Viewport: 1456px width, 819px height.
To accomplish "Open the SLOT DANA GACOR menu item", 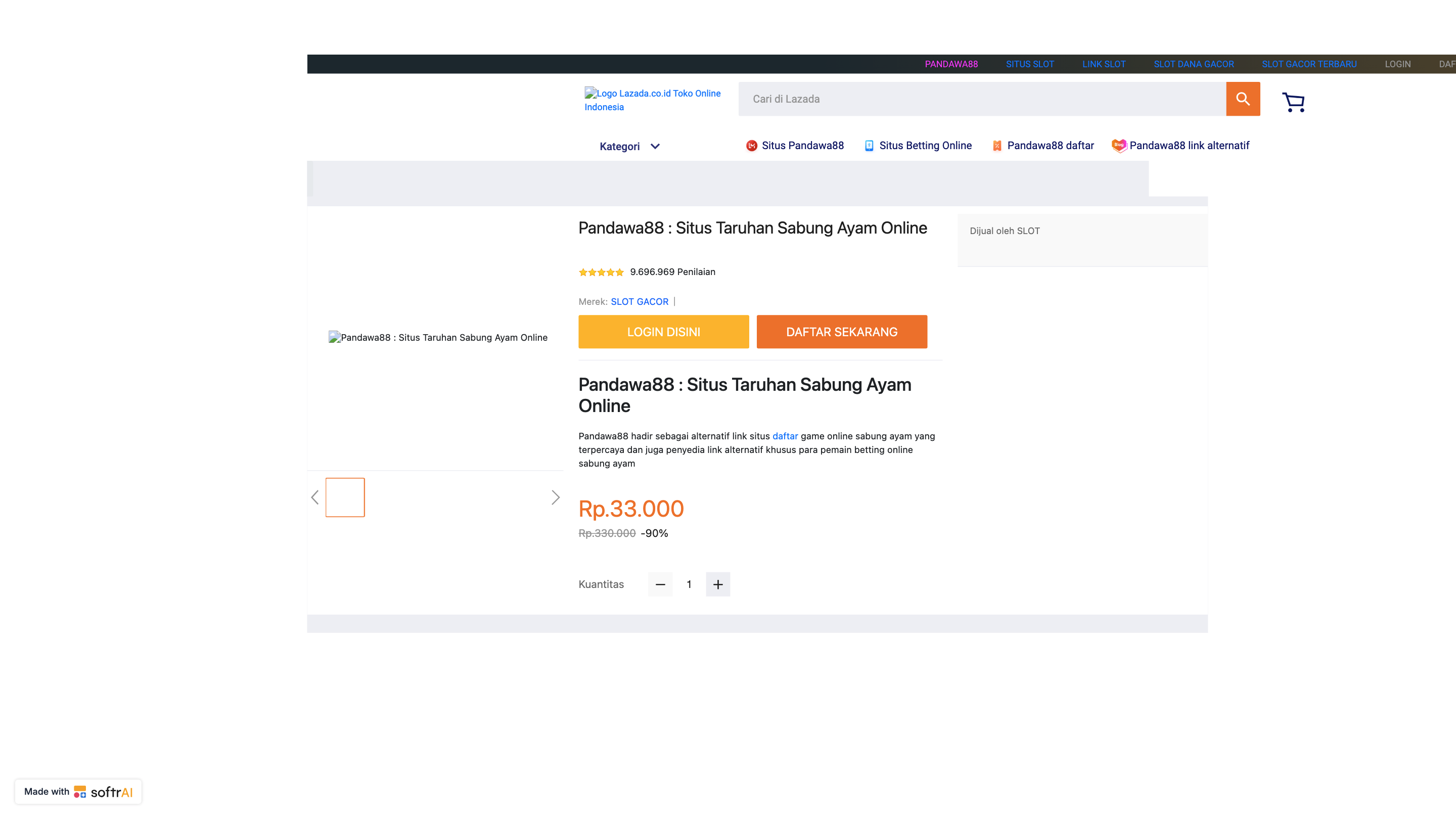I will click(x=1193, y=64).
